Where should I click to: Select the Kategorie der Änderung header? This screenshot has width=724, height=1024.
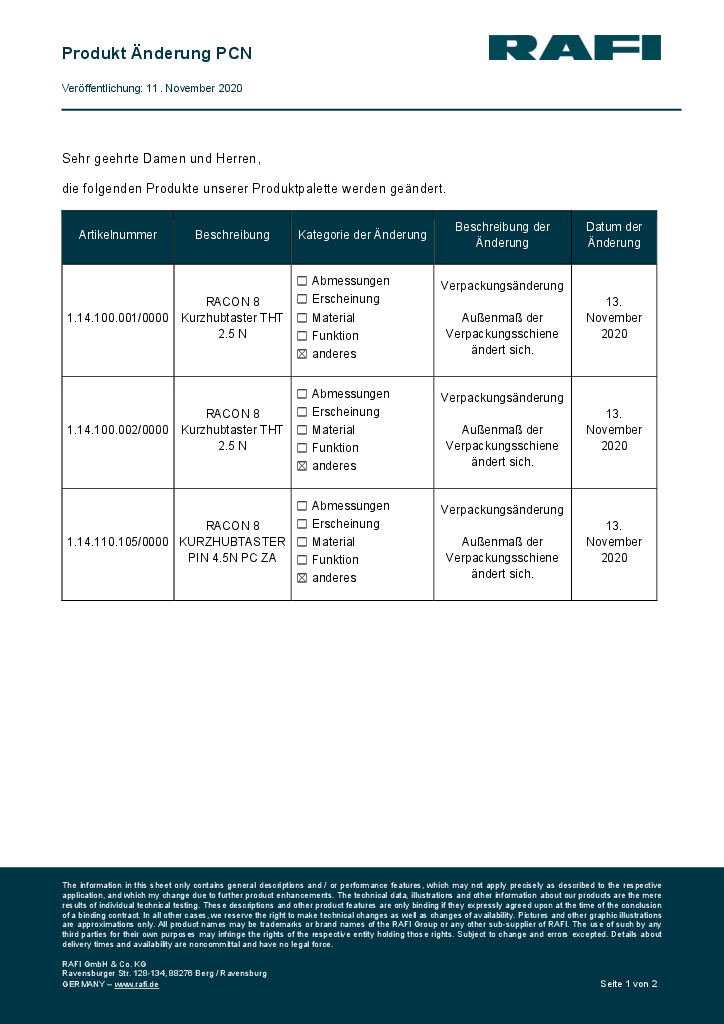click(362, 236)
